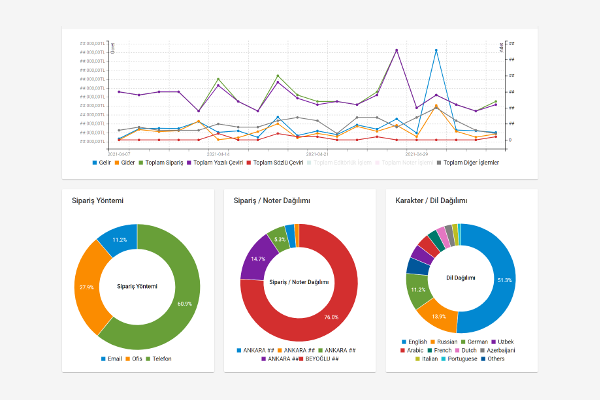Hide the Toplam Sipariş series via legend
Image resolution: width=600 pixels, height=400 pixels.
coord(161,163)
